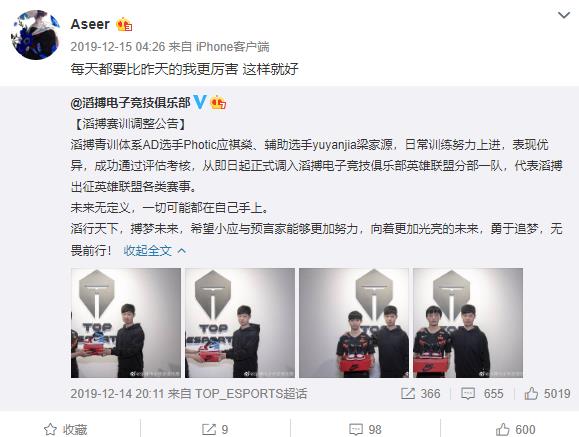Click the badge beside the verified V
Screen dimensions: 579x437
(x=218, y=102)
